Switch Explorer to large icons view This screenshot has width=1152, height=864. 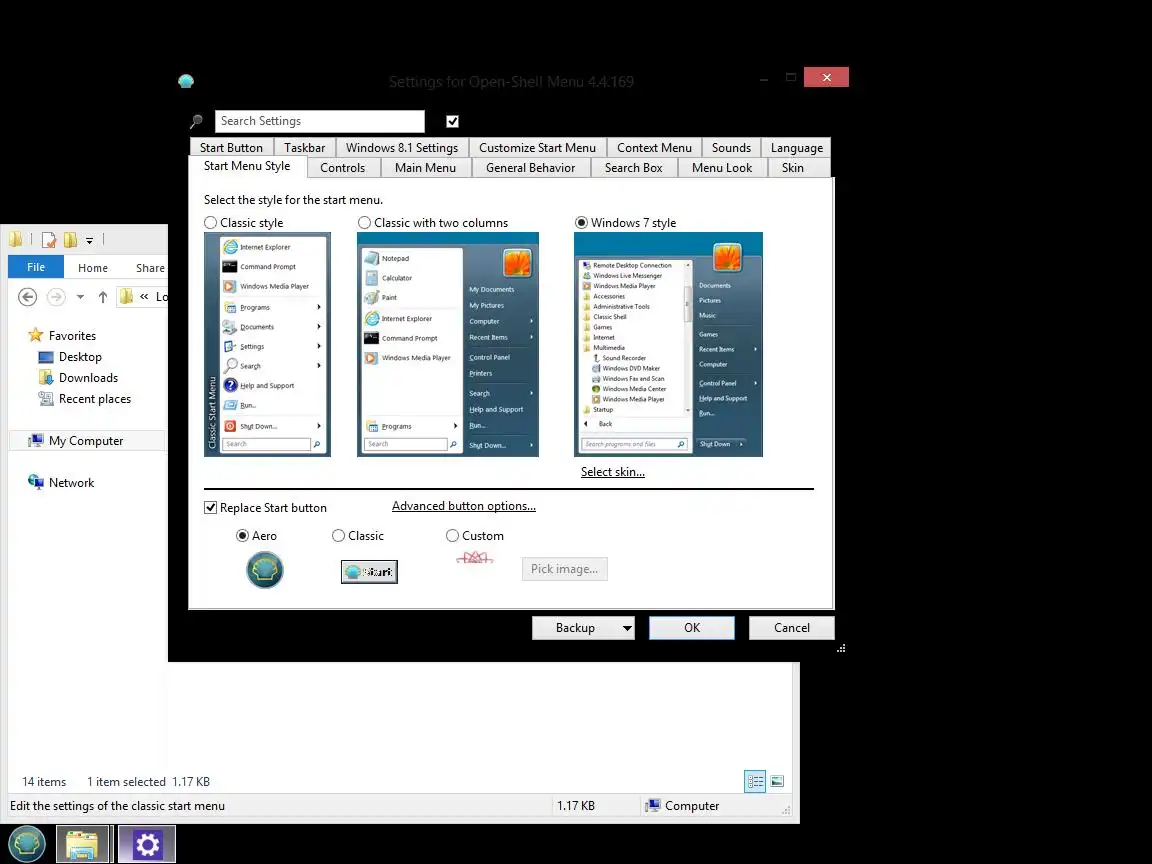[777, 782]
